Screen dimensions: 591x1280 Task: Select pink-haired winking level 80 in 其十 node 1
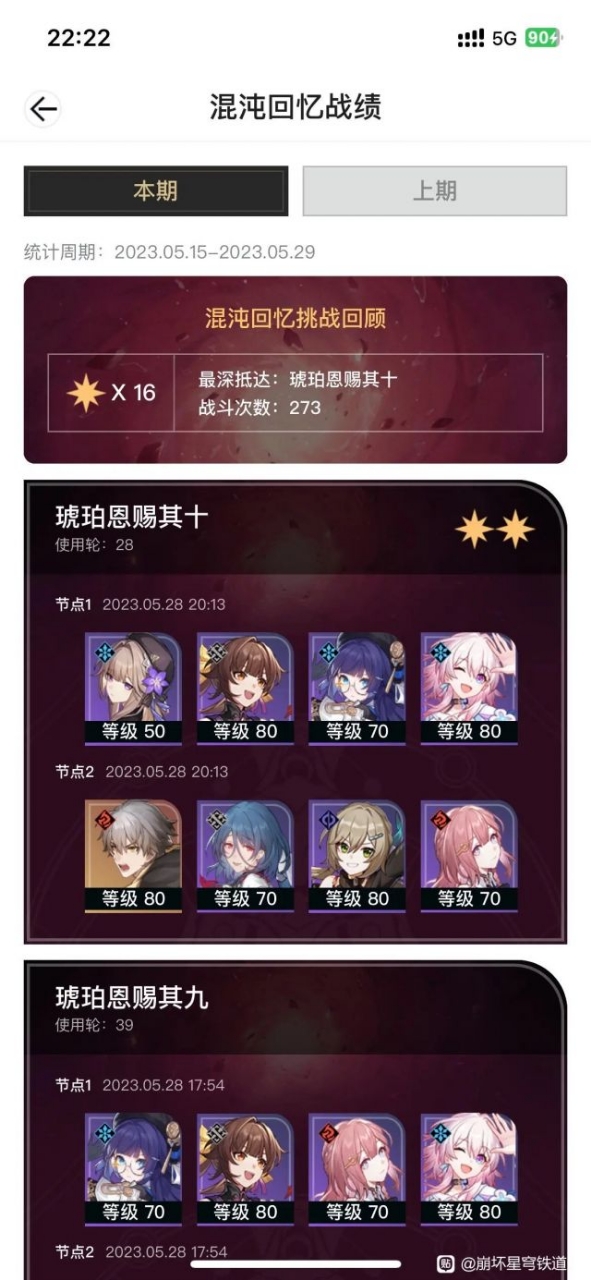pyautogui.click(x=469, y=688)
